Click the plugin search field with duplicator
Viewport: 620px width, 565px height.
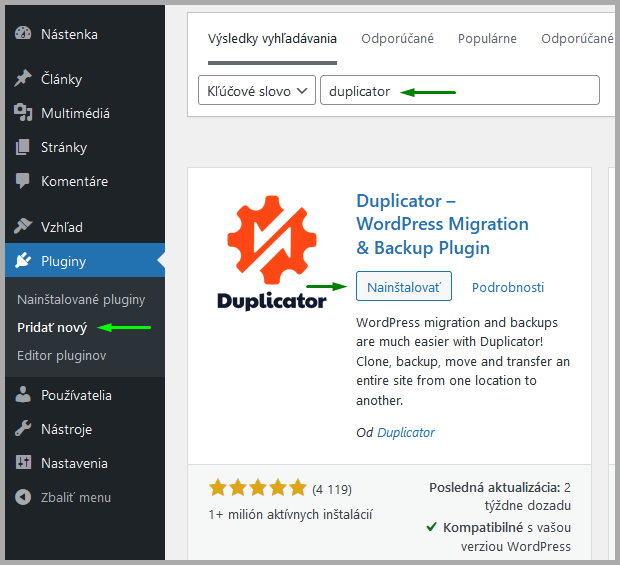pos(460,90)
